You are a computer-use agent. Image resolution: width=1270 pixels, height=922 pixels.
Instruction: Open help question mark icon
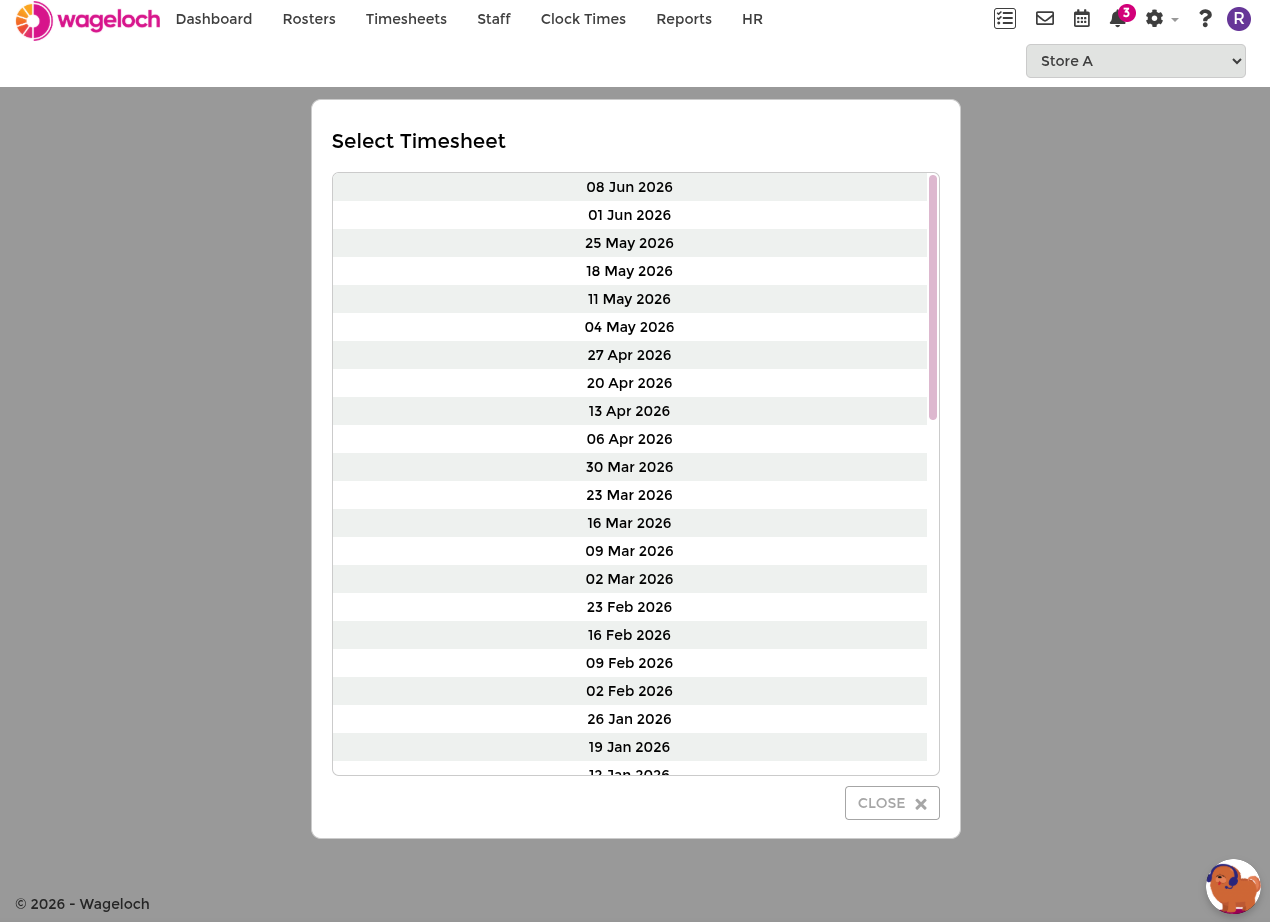(1205, 19)
